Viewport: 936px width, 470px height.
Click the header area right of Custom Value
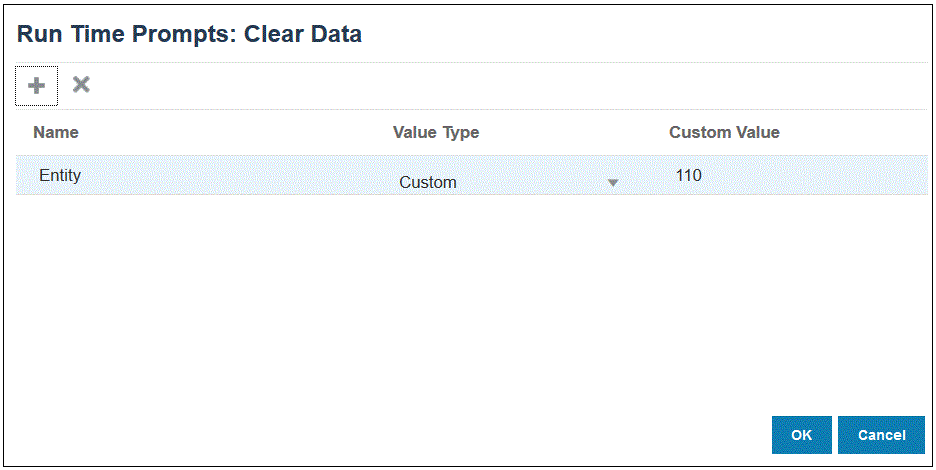coord(860,132)
